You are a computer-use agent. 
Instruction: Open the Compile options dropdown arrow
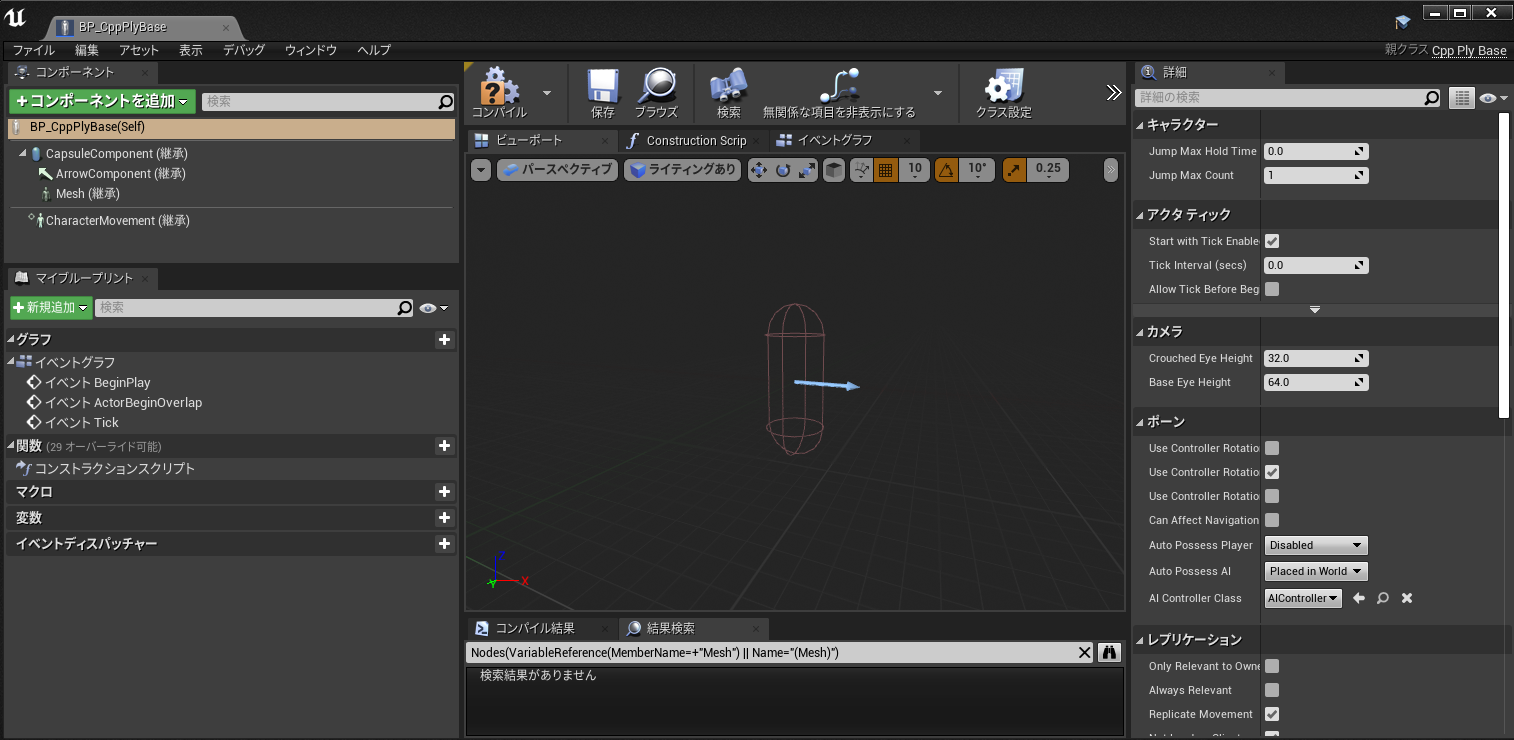click(x=547, y=93)
